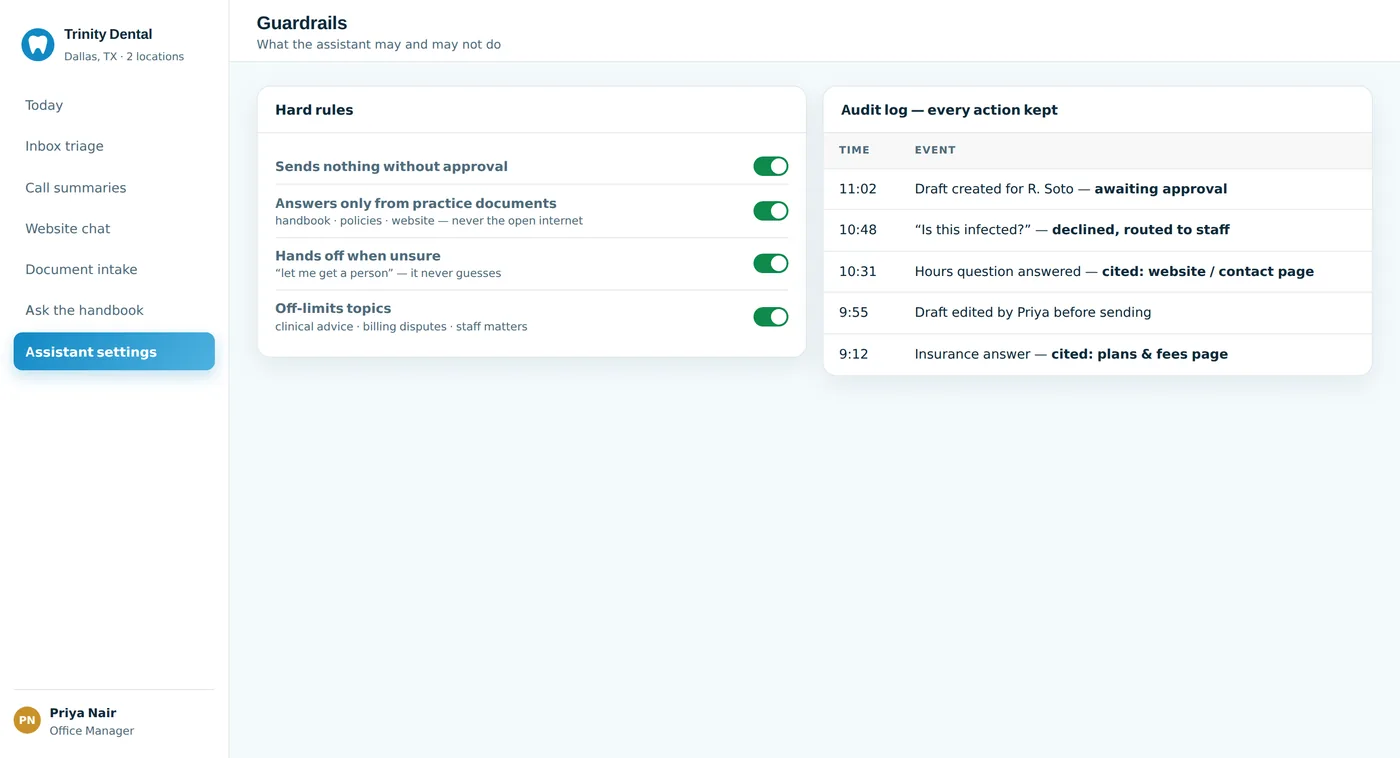Select the 11:02 R. Soto draft entry
This screenshot has height=758, width=1400.
[1097, 189]
